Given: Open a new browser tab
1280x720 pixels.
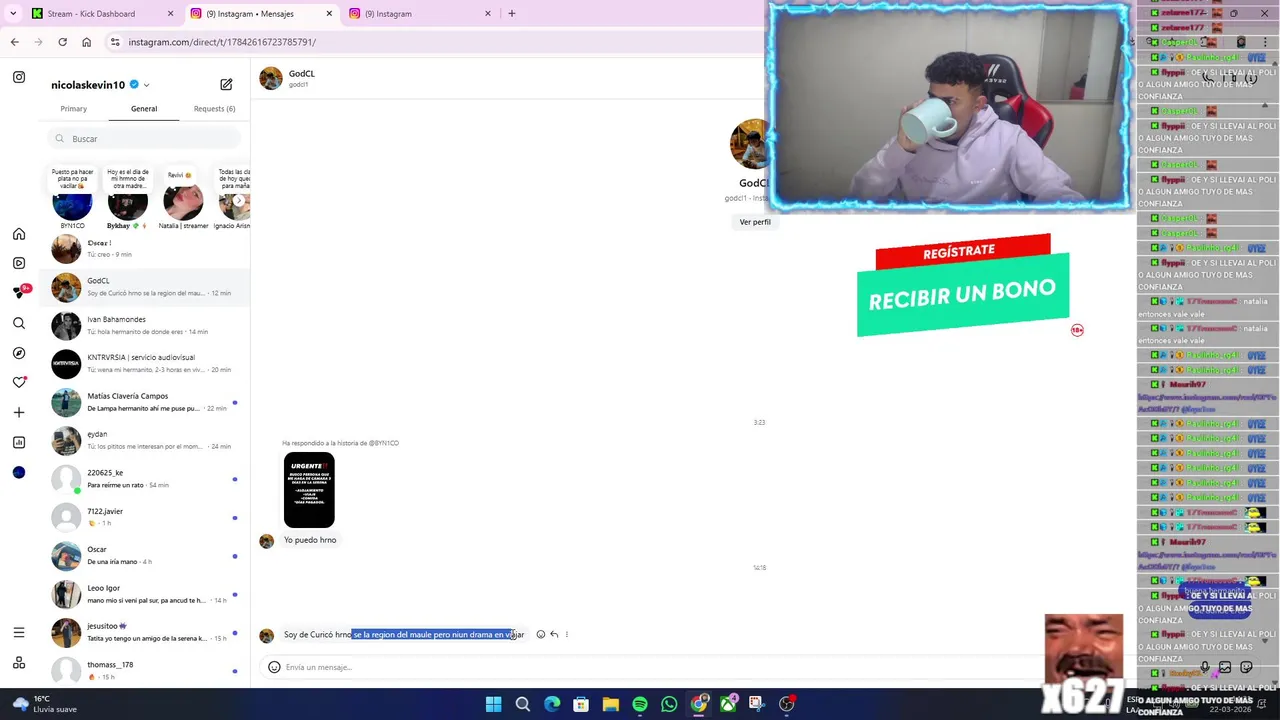Looking at the screenshot, I should 512,14.
